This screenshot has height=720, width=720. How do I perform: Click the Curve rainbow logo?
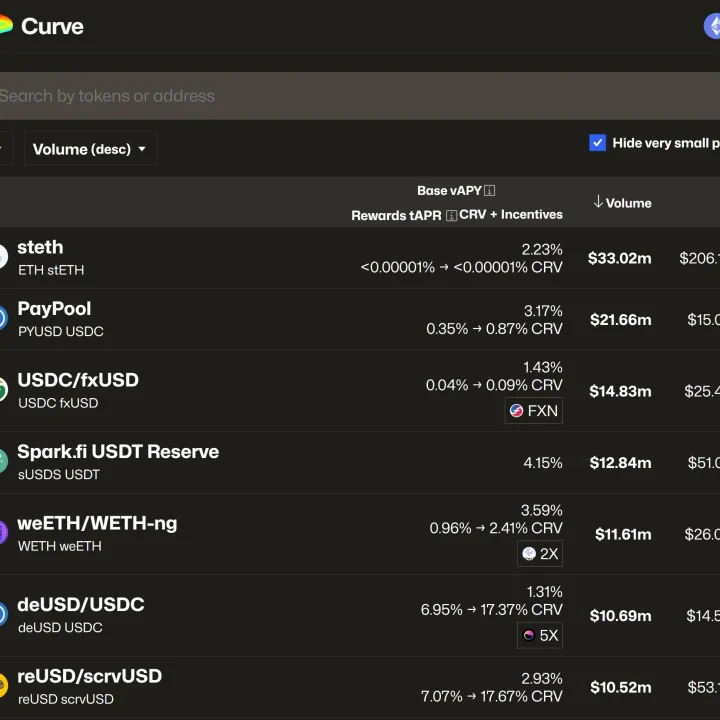(x=6, y=26)
